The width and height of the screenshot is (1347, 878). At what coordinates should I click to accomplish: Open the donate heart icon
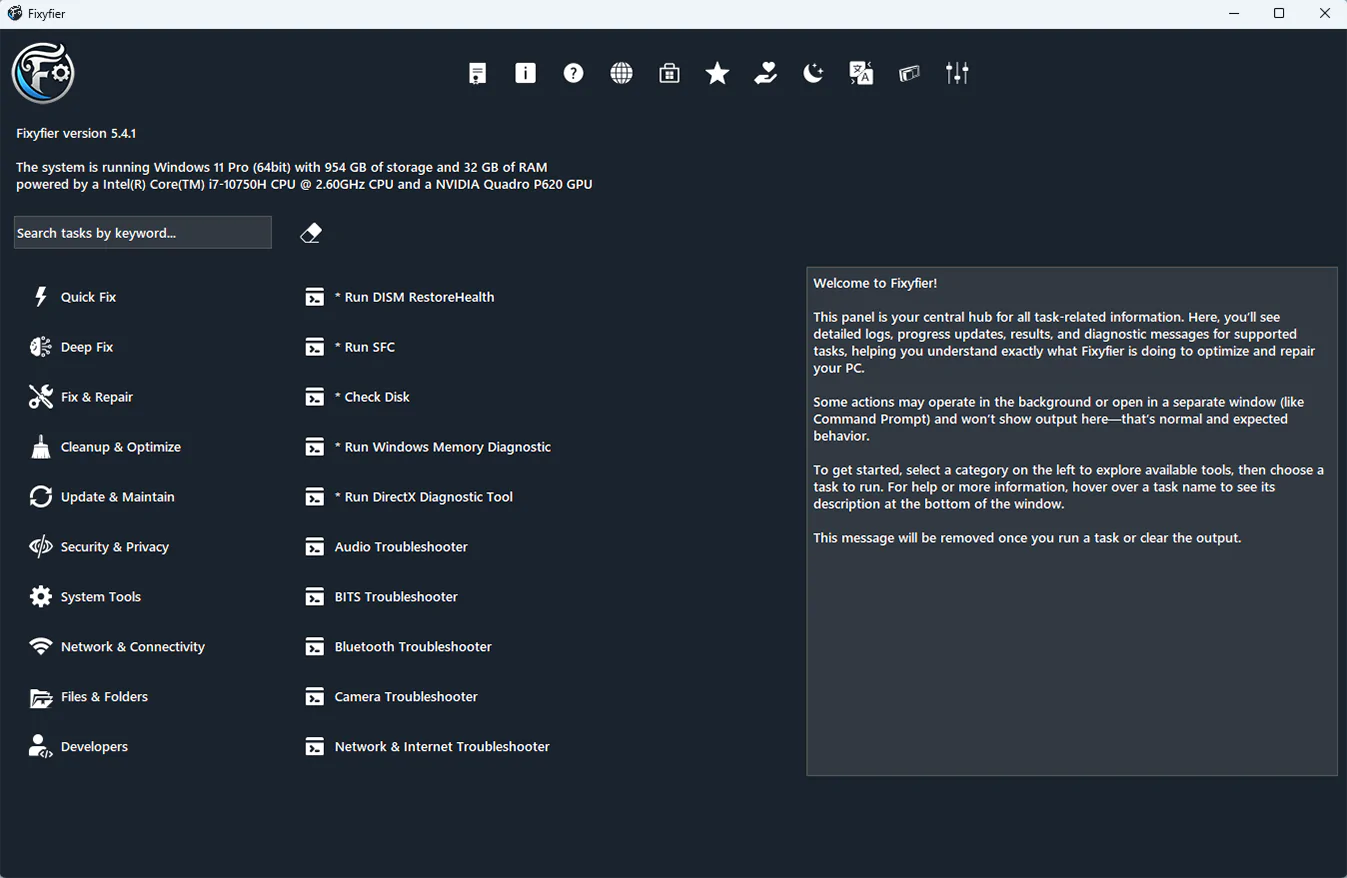765,72
